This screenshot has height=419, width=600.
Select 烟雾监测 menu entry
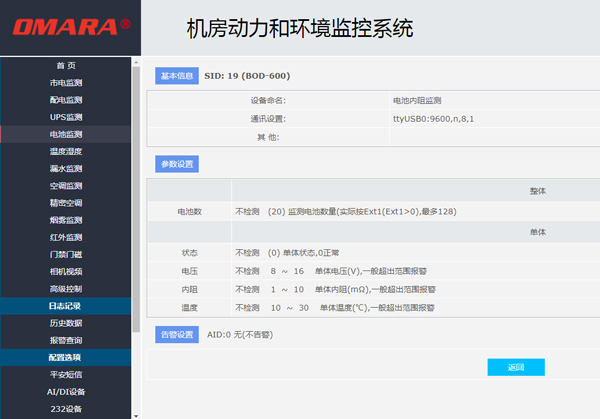coord(66,220)
